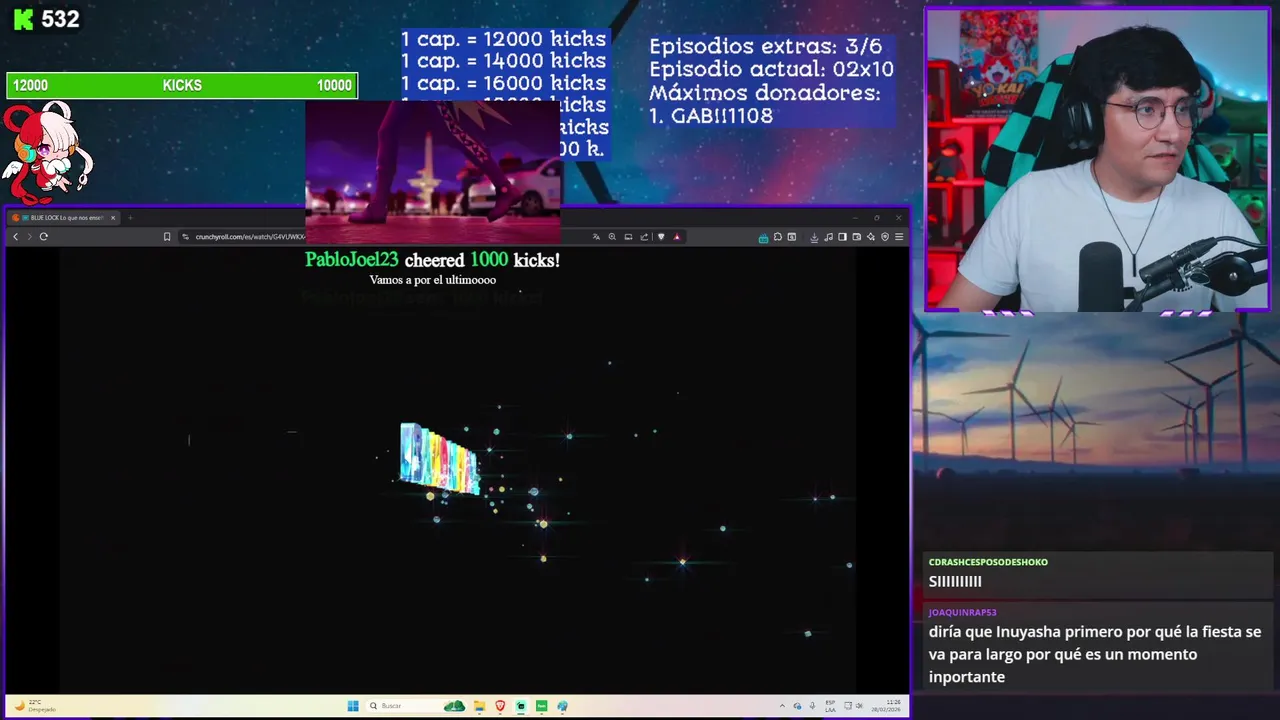The height and width of the screenshot is (720, 1280).
Task: Open the browser hamburger menu
Action: 899,237
